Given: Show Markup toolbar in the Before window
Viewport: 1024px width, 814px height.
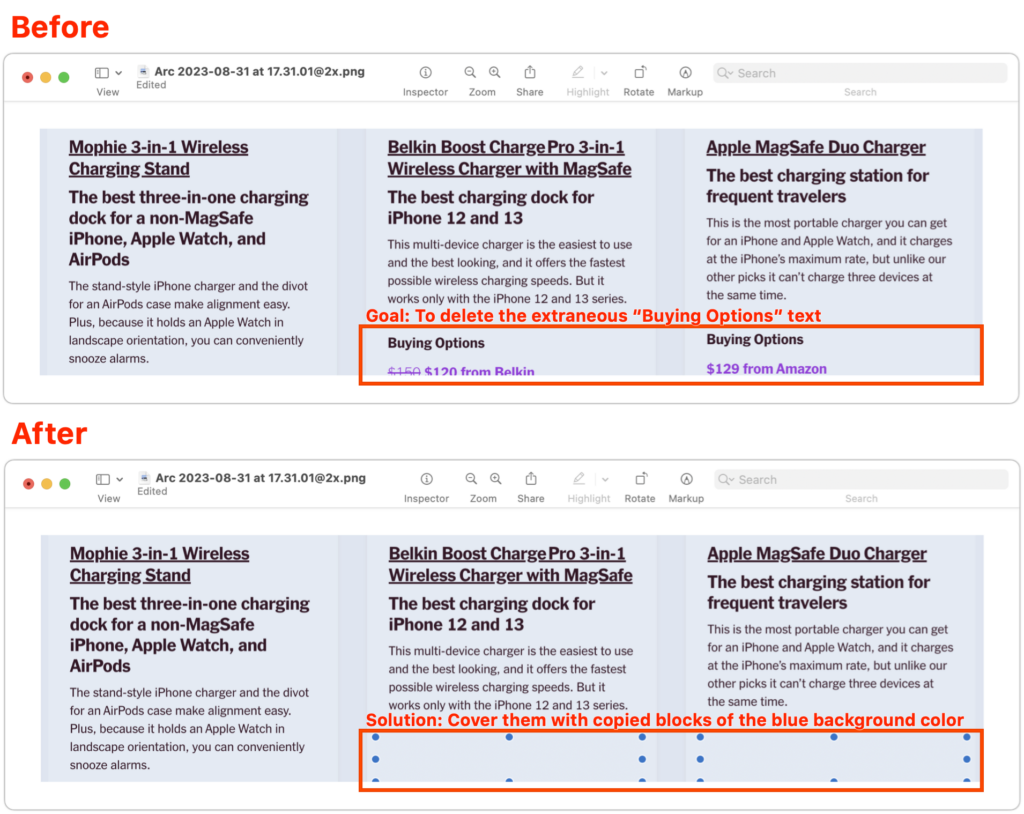Looking at the screenshot, I should pyautogui.click(x=685, y=73).
